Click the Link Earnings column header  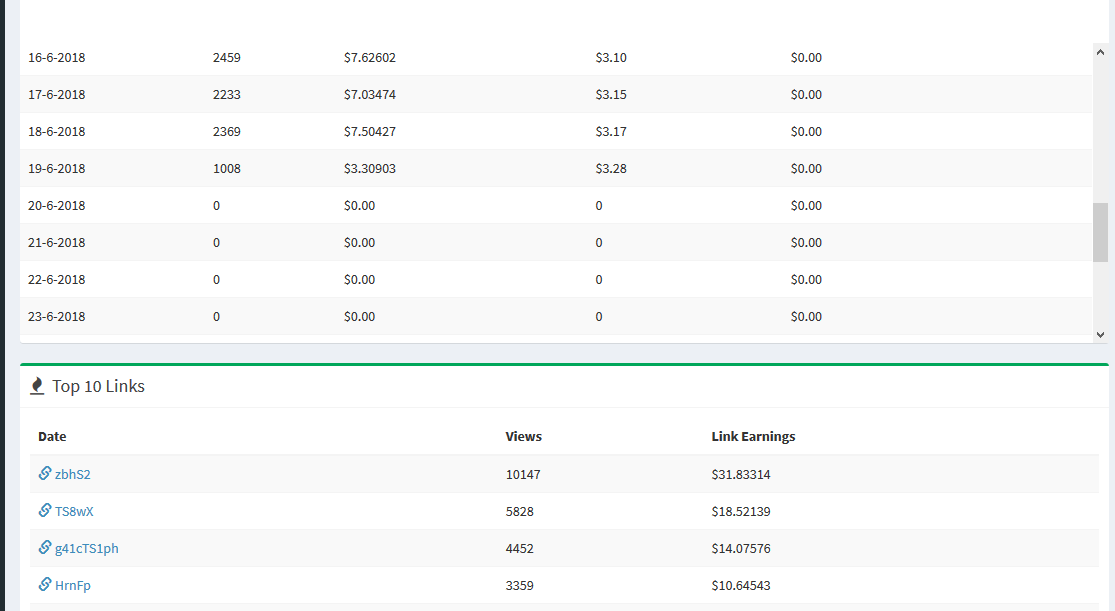753,437
